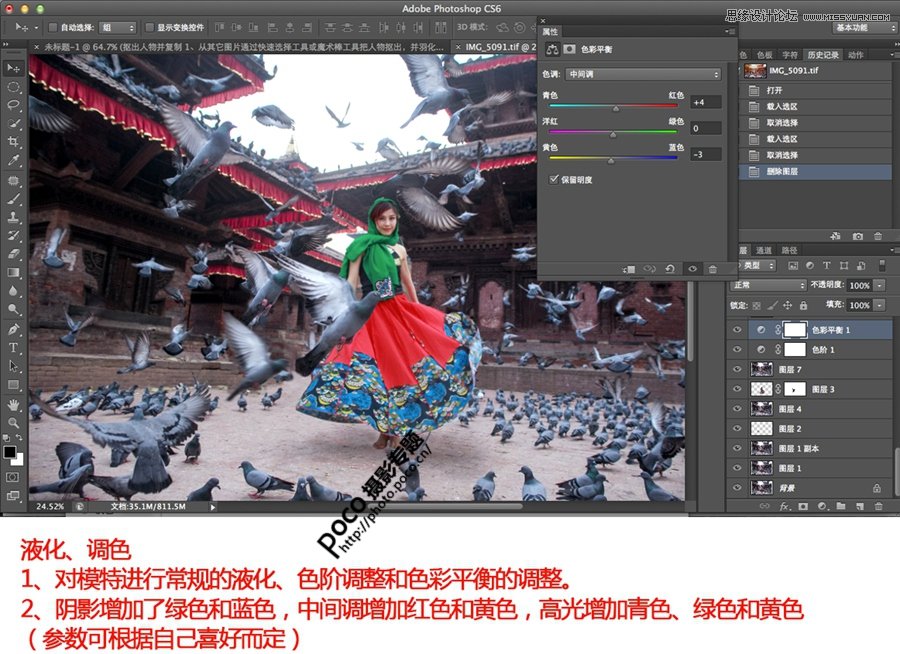
Task: Open the 正常 blend mode dropdown
Action: (768, 285)
